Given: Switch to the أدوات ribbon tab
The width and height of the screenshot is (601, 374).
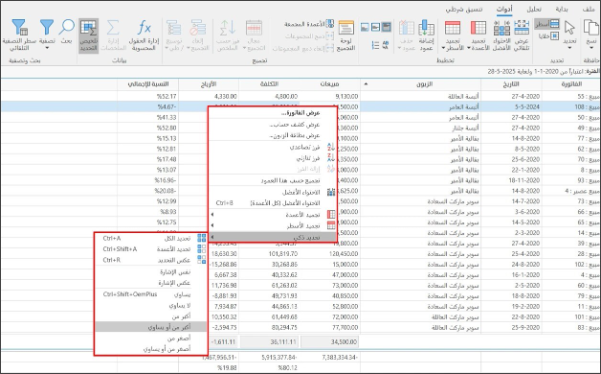Looking at the screenshot, I should [x=504, y=10].
